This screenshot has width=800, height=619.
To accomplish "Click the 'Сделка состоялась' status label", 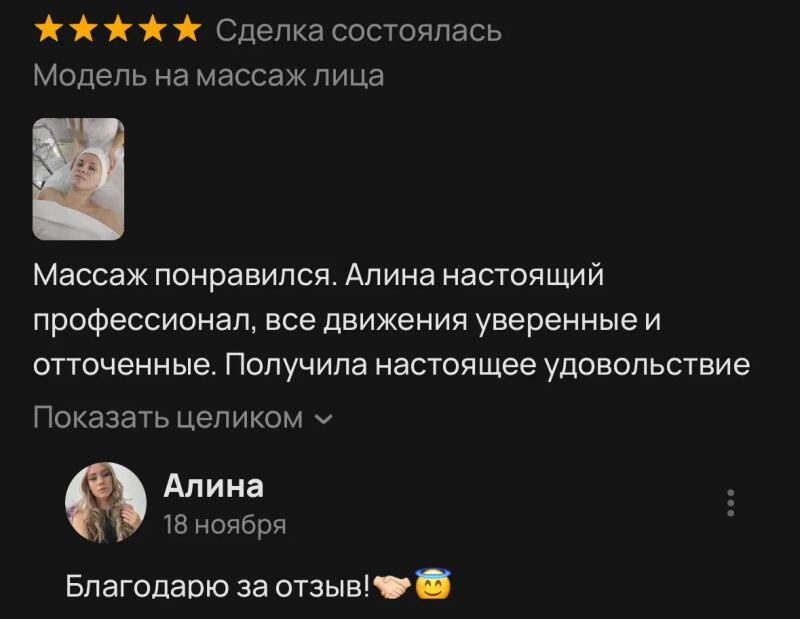I will (359, 31).
